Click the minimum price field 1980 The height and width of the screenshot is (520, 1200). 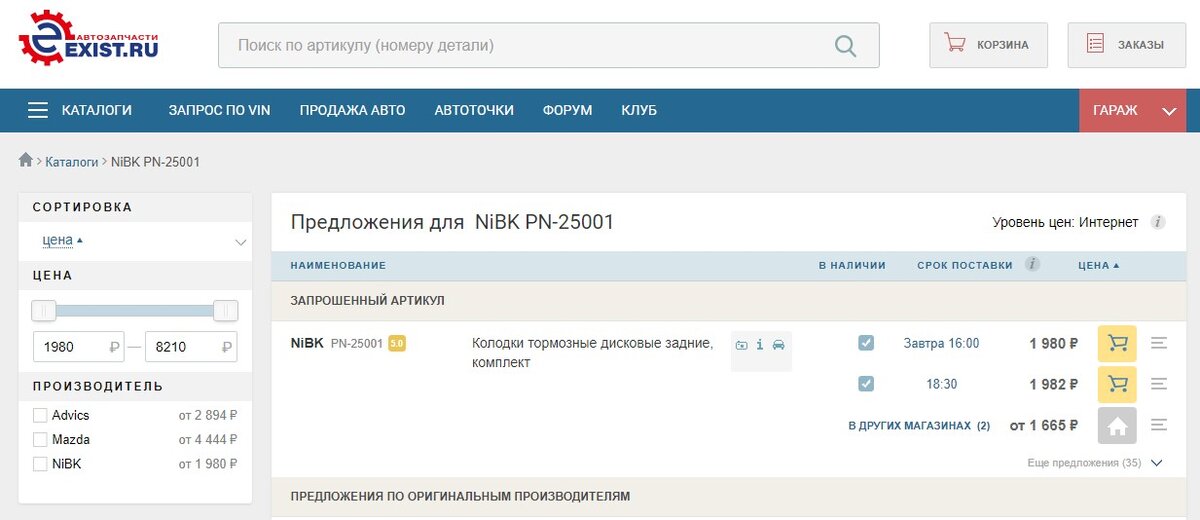click(79, 347)
